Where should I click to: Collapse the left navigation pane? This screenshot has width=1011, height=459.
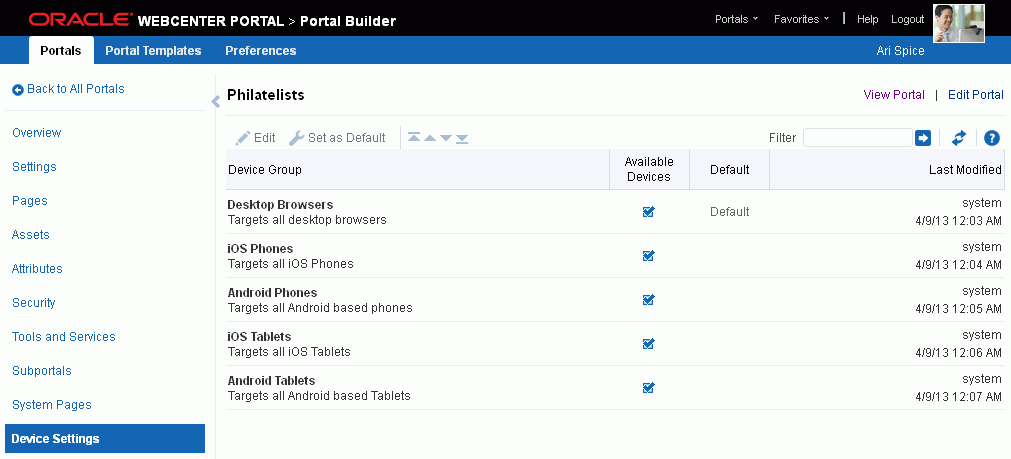point(216,101)
